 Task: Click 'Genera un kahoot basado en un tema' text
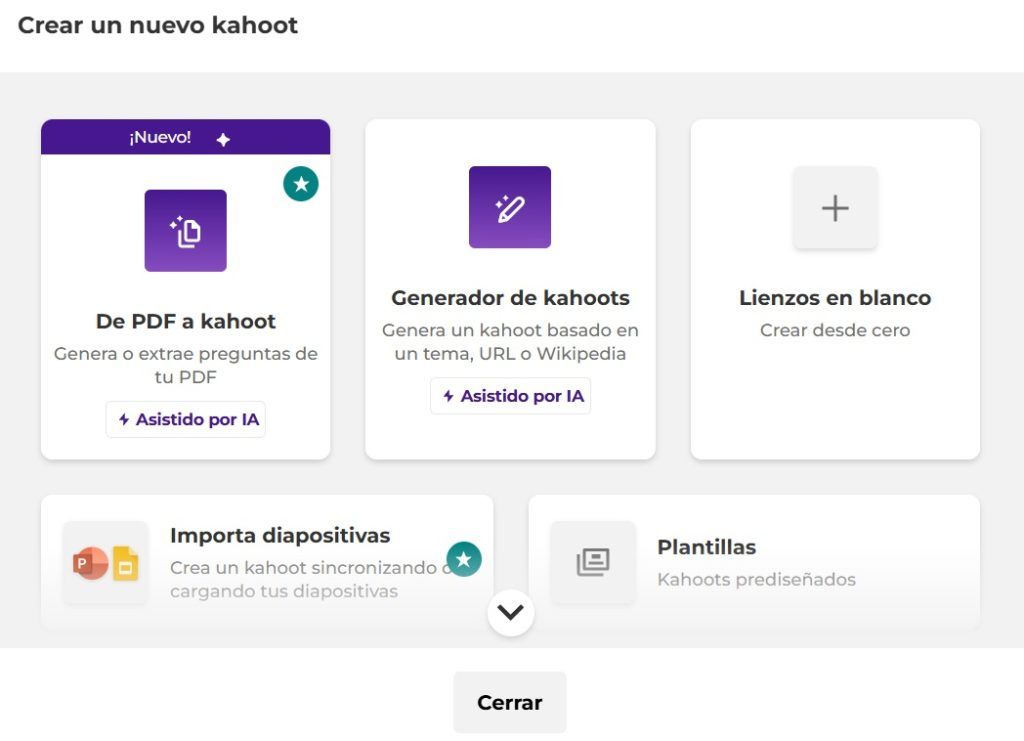point(511,341)
